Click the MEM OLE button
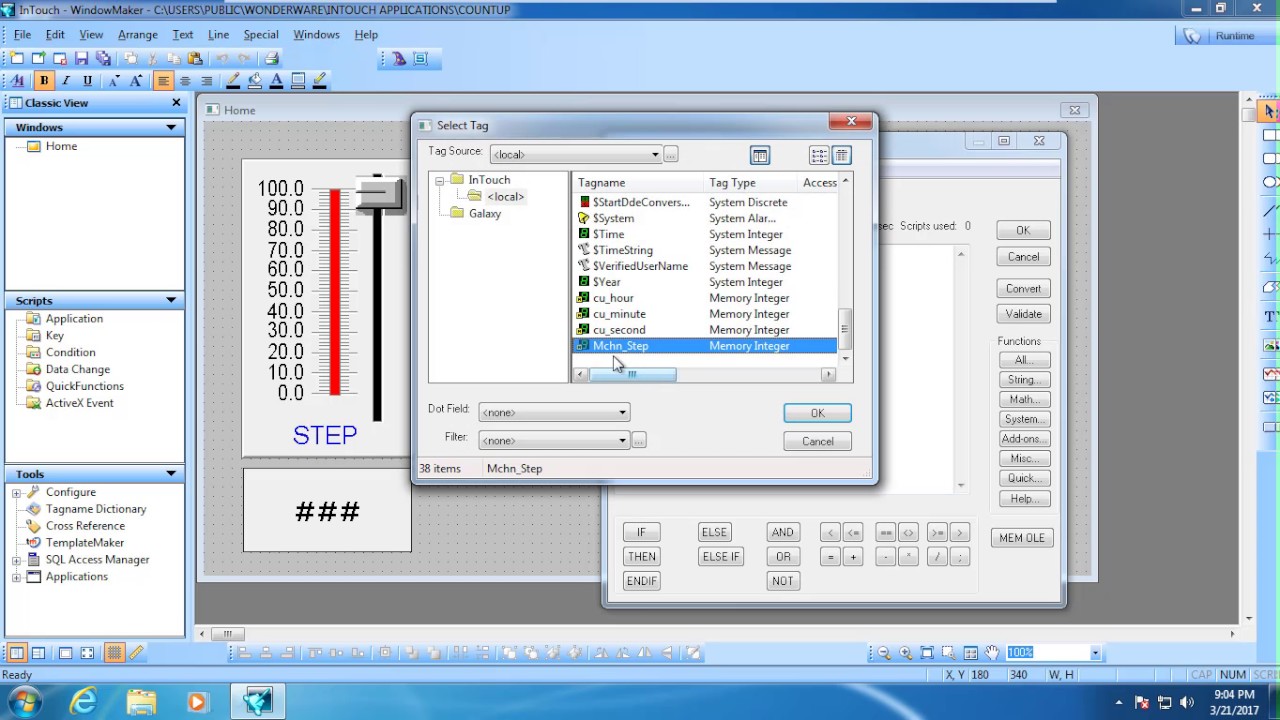The width and height of the screenshot is (1280, 720). (1022, 538)
